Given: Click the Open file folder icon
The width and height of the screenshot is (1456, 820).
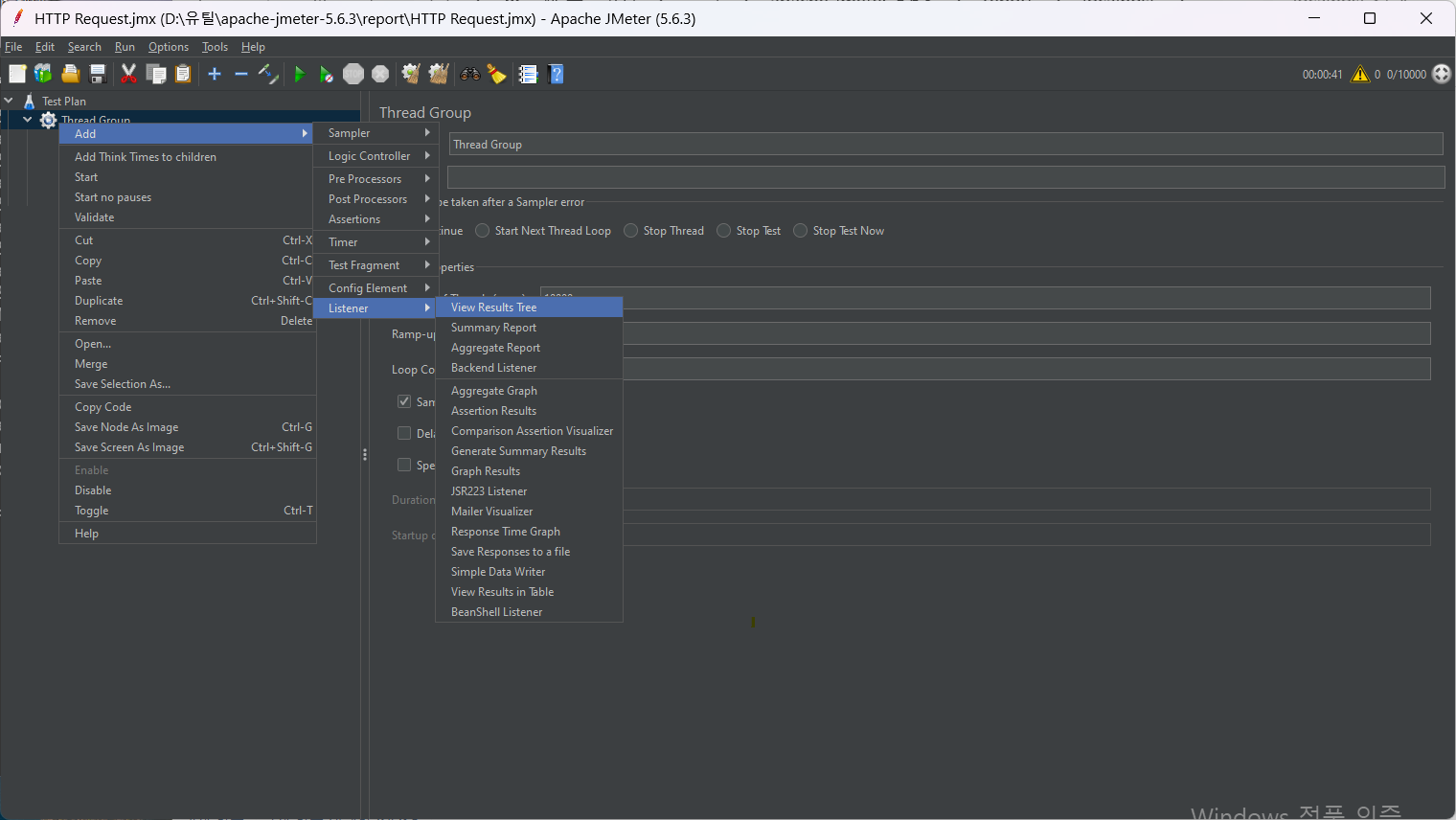Looking at the screenshot, I should tap(70, 74).
